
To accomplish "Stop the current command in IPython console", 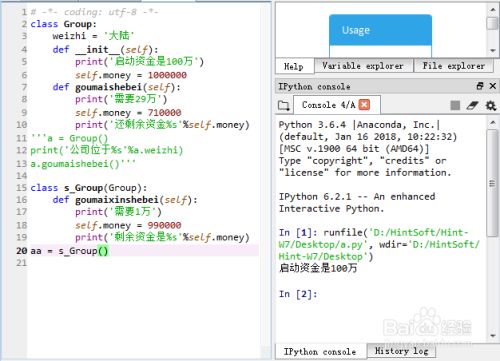I will click(x=455, y=105).
